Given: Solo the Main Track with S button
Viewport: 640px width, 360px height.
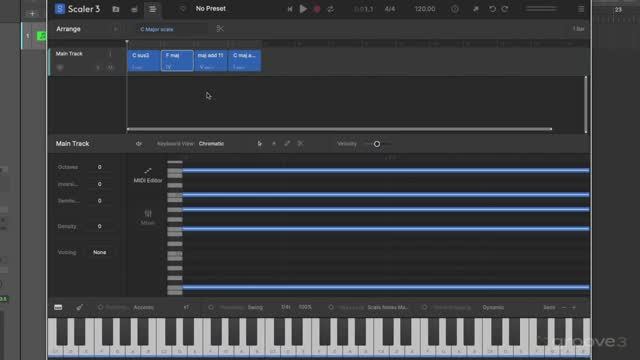Looking at the screenshot, I should [98, 68].
